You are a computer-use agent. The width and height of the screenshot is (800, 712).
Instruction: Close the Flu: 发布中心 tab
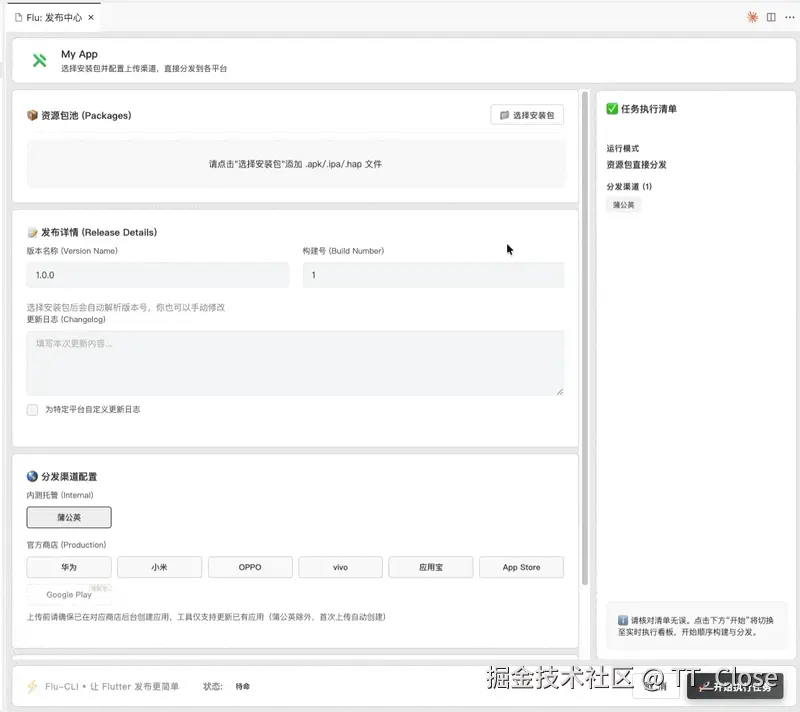pyautogui.click(x=91, y=17)
